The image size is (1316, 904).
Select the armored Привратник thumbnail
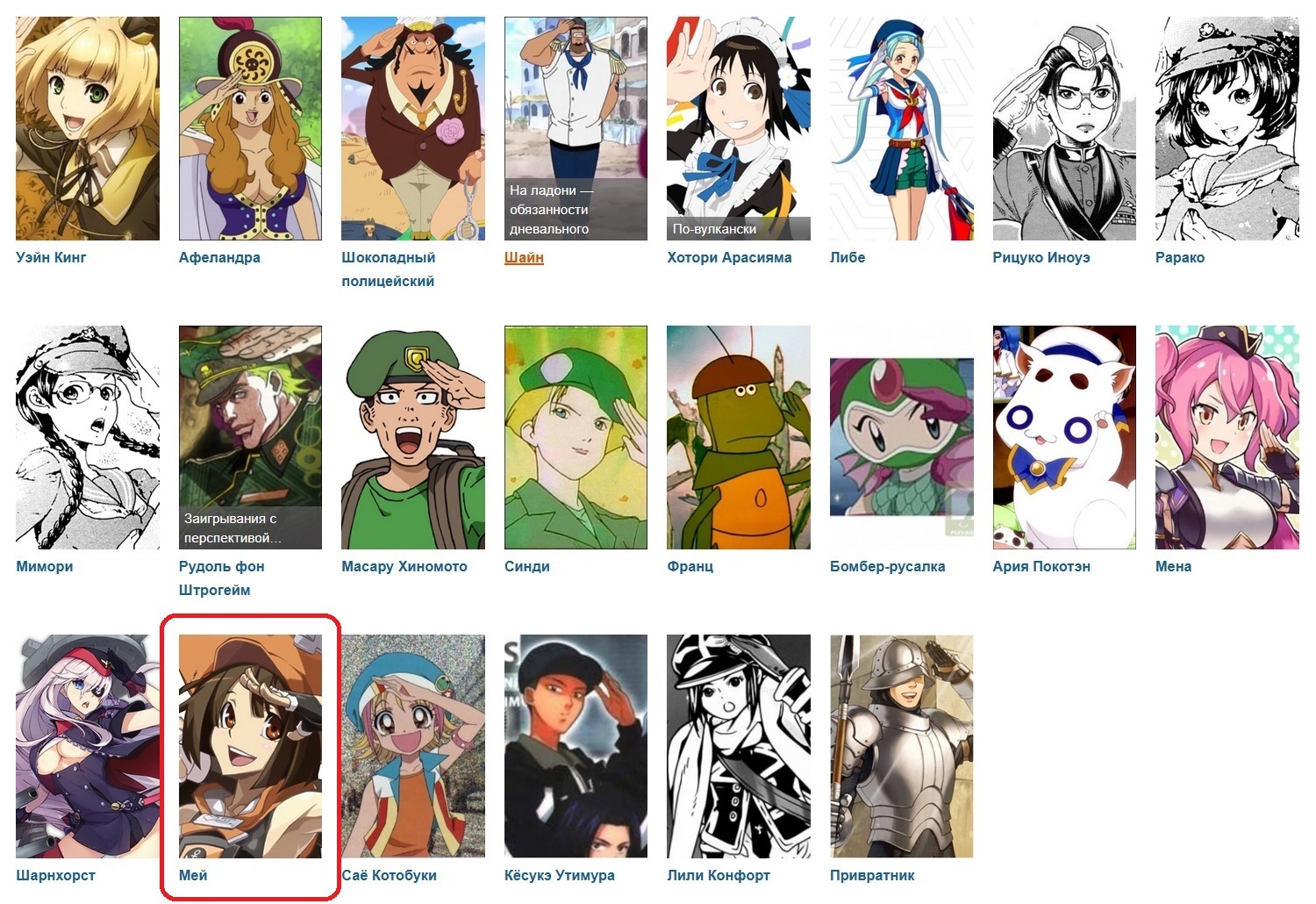[902, 746]
